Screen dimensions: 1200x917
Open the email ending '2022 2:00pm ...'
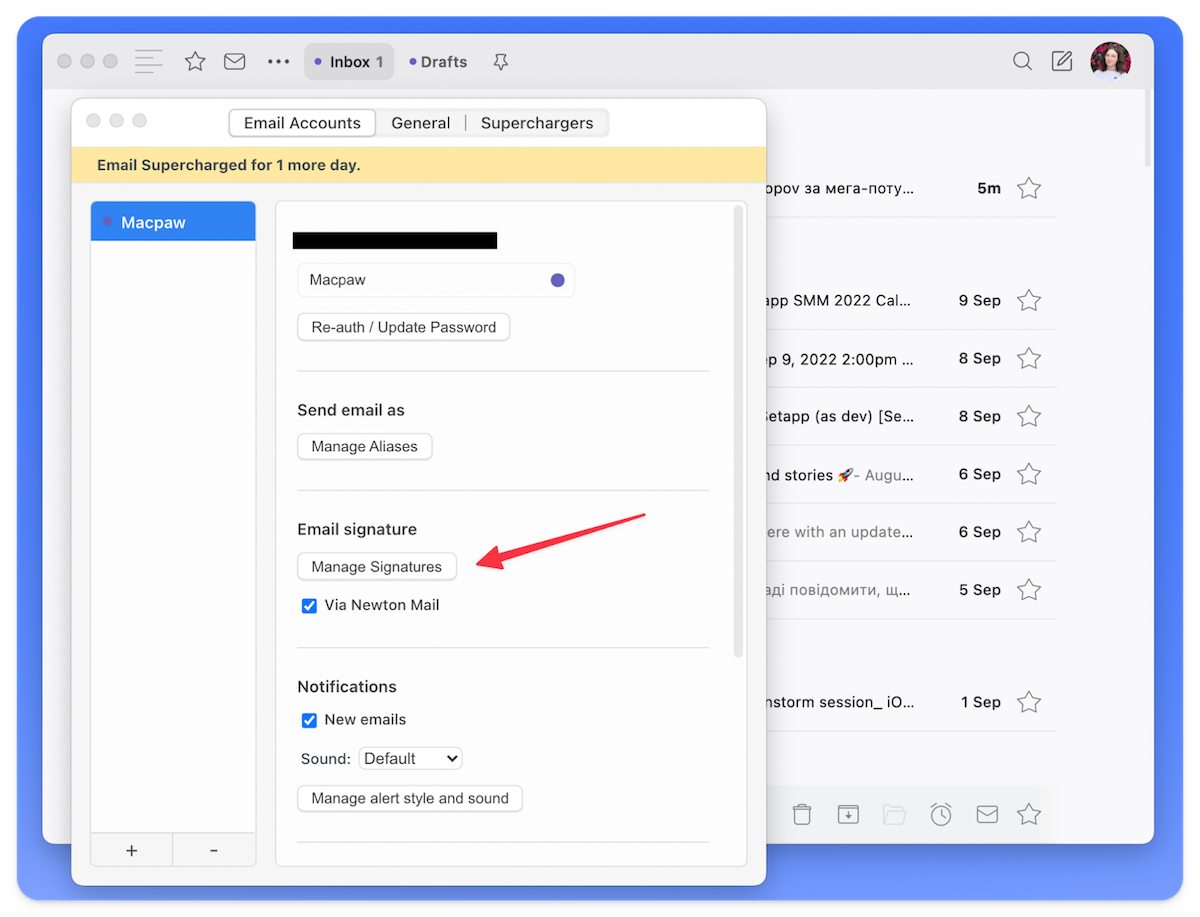(x=909, y=358)
